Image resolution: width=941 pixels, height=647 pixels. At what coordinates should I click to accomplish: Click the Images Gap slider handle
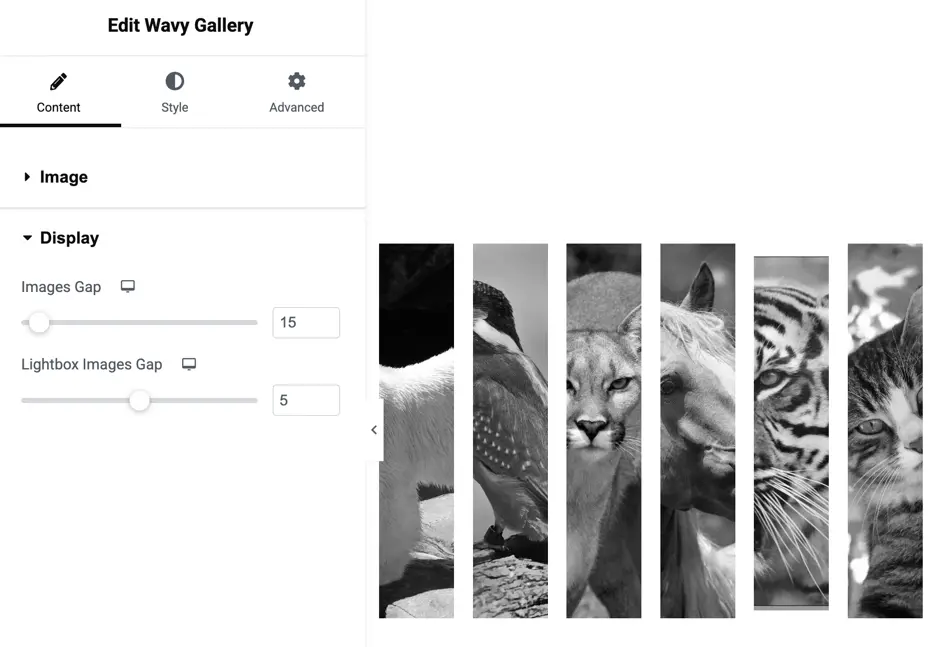point(39,322)
